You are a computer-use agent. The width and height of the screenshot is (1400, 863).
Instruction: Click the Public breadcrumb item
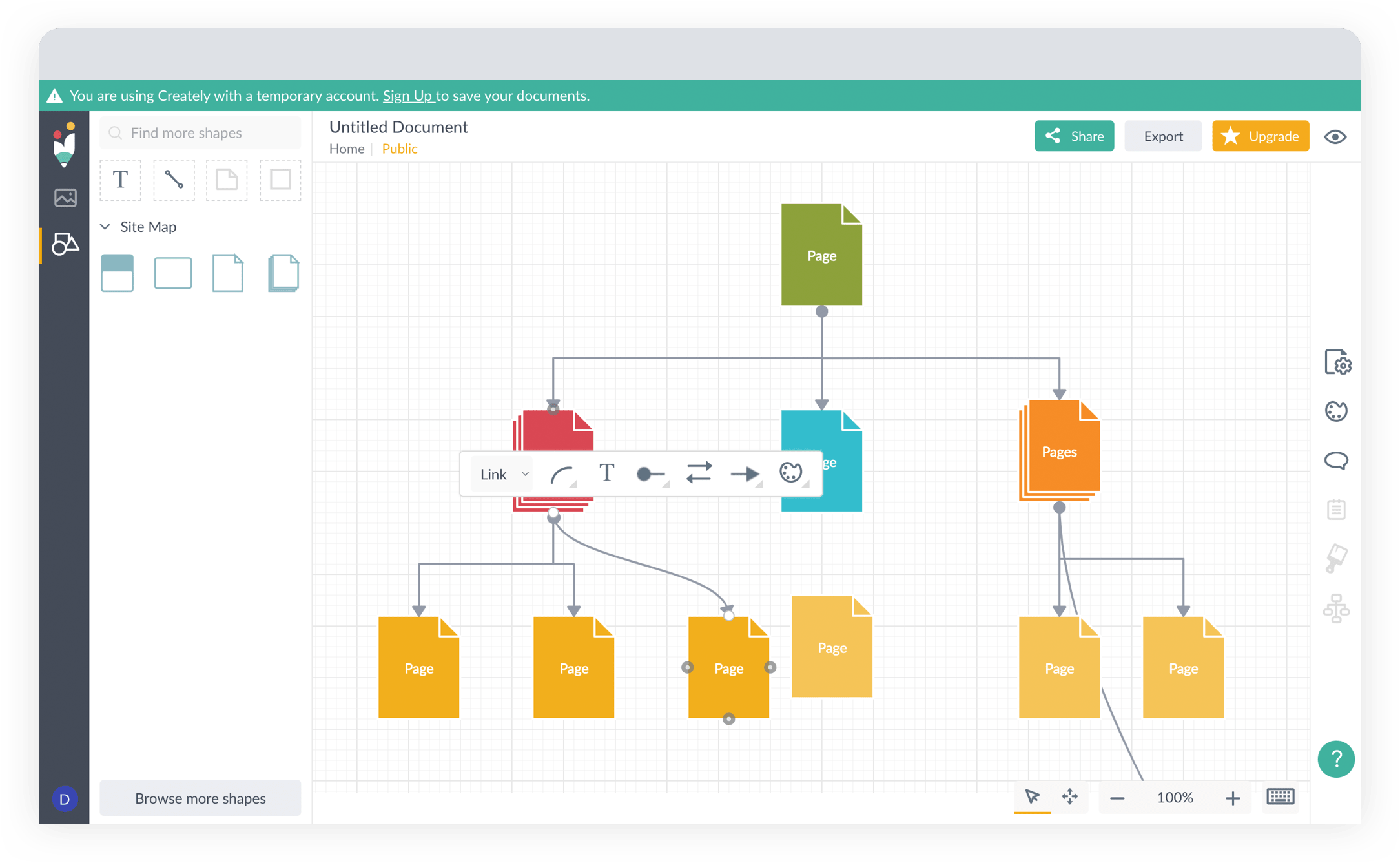click(400, 149)
